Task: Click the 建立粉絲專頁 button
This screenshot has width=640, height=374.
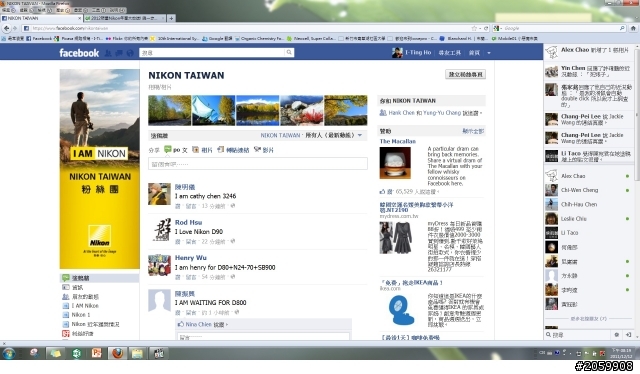Action: (x=465, y=74)
